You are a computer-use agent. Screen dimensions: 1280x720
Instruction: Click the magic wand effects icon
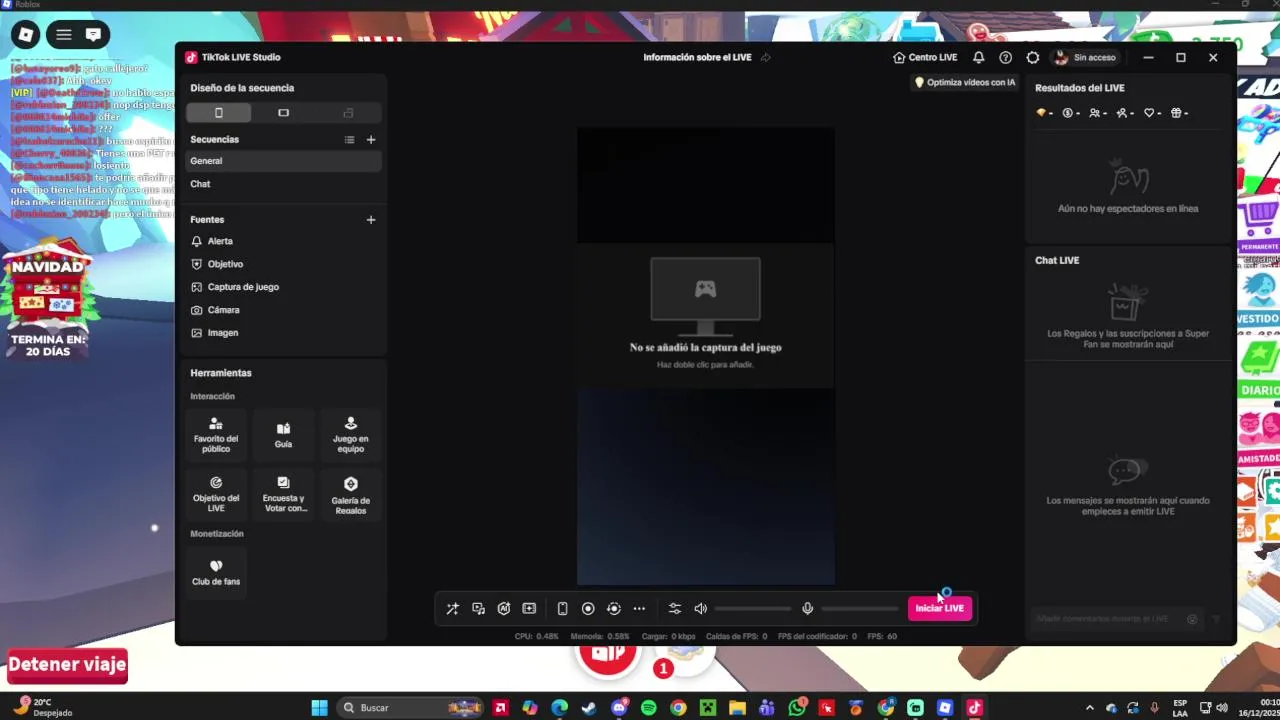coord(452,609)
